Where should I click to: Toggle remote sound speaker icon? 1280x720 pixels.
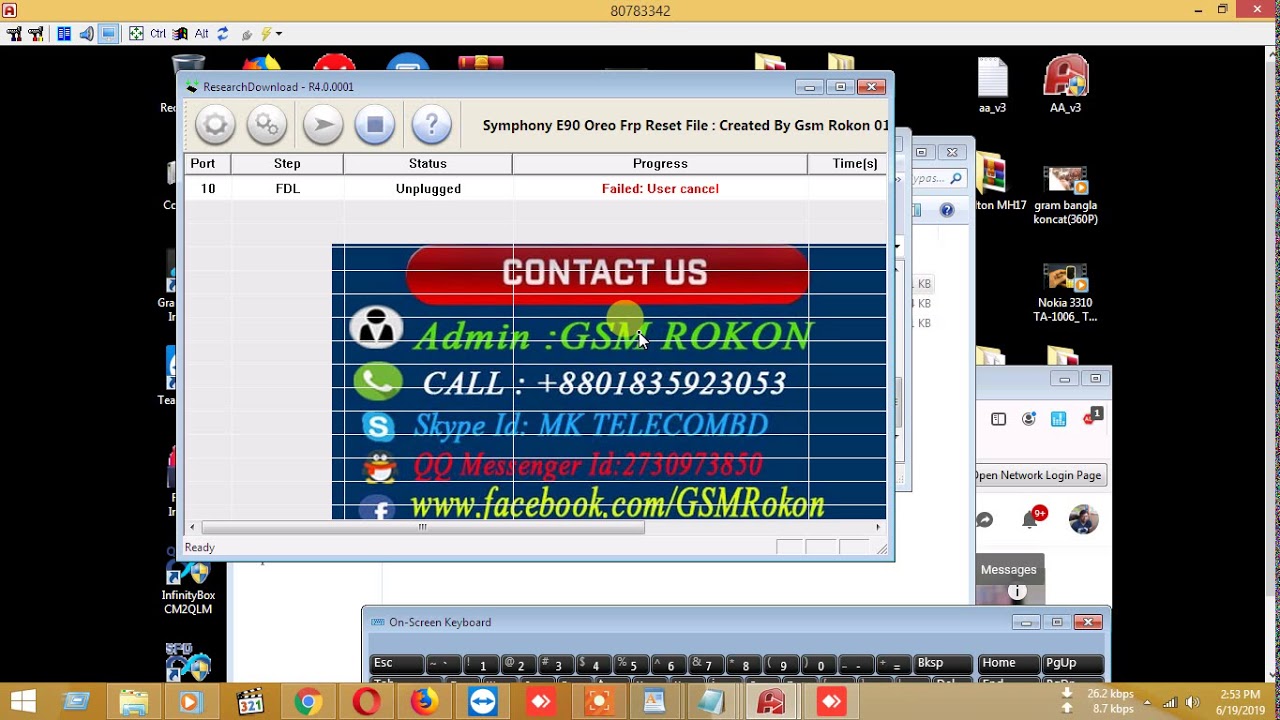point(86,34)
